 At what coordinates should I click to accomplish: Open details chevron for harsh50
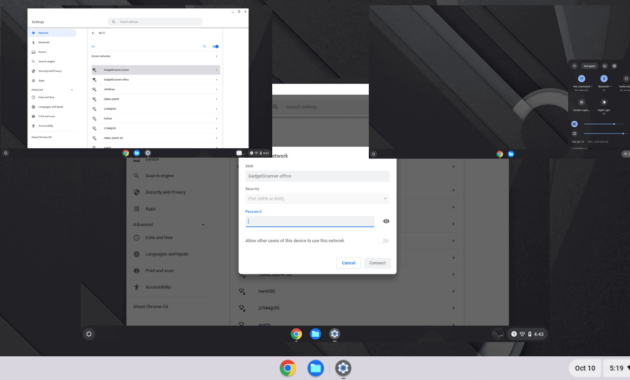point(454,291)
